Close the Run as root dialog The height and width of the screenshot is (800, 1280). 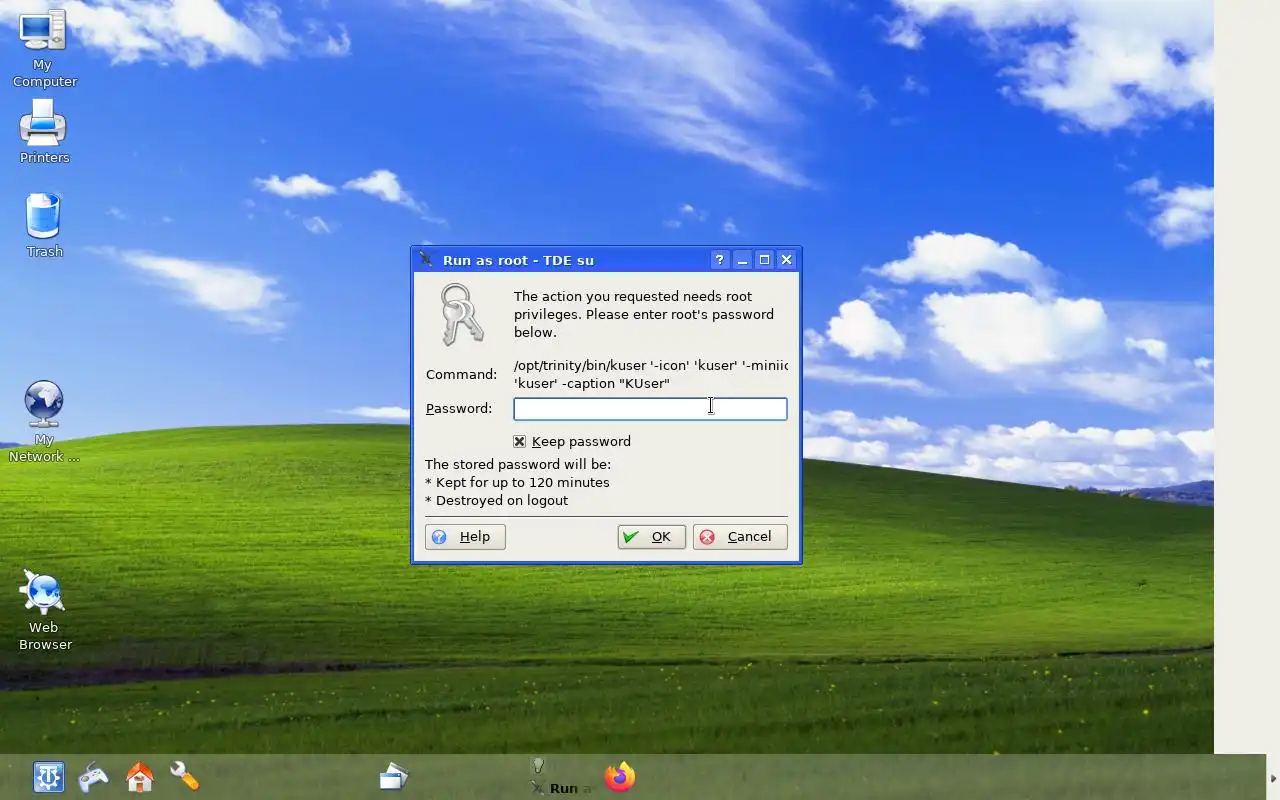pyautogui.click(x=786, y=260)
